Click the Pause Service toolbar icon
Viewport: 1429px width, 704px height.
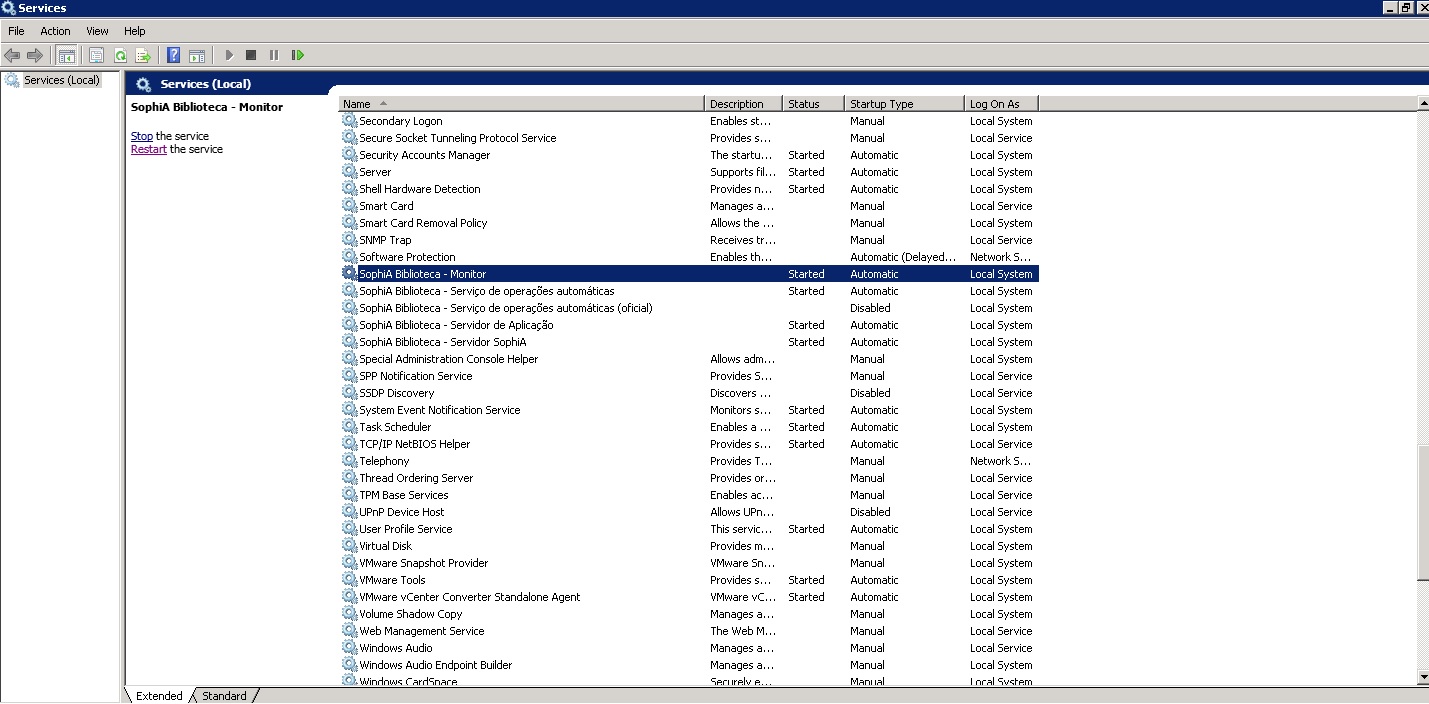pyautogui.click(x=274, y=55)
